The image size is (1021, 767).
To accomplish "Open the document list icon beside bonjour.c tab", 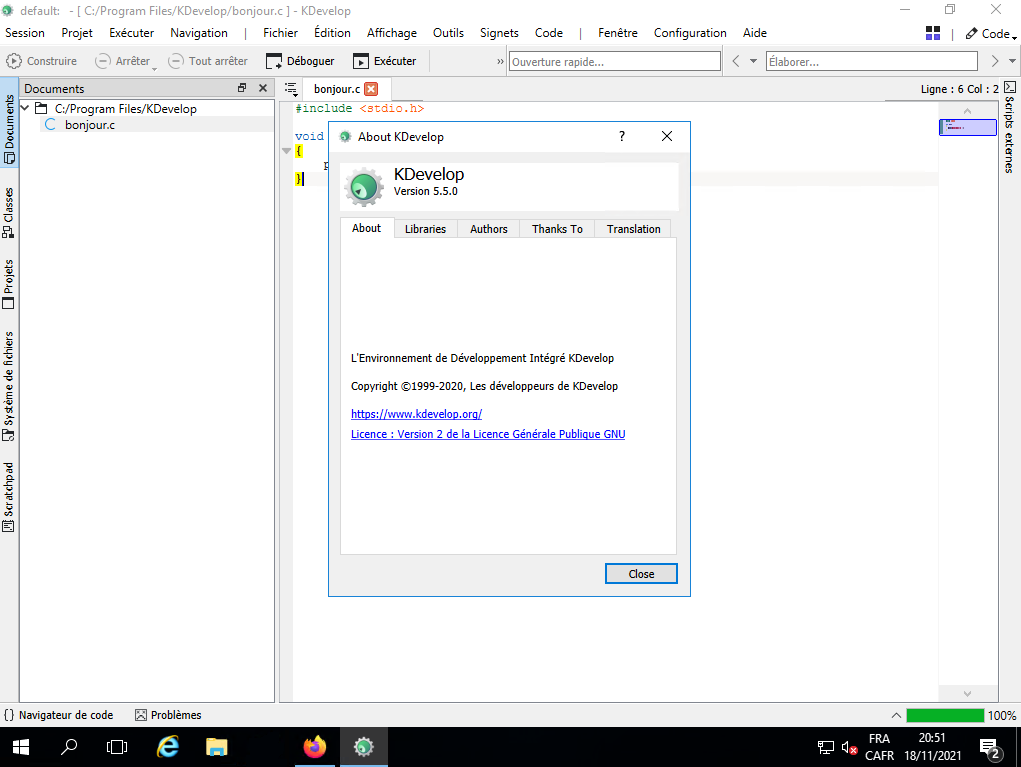I will pyautogui.click(x=291, y=89).
